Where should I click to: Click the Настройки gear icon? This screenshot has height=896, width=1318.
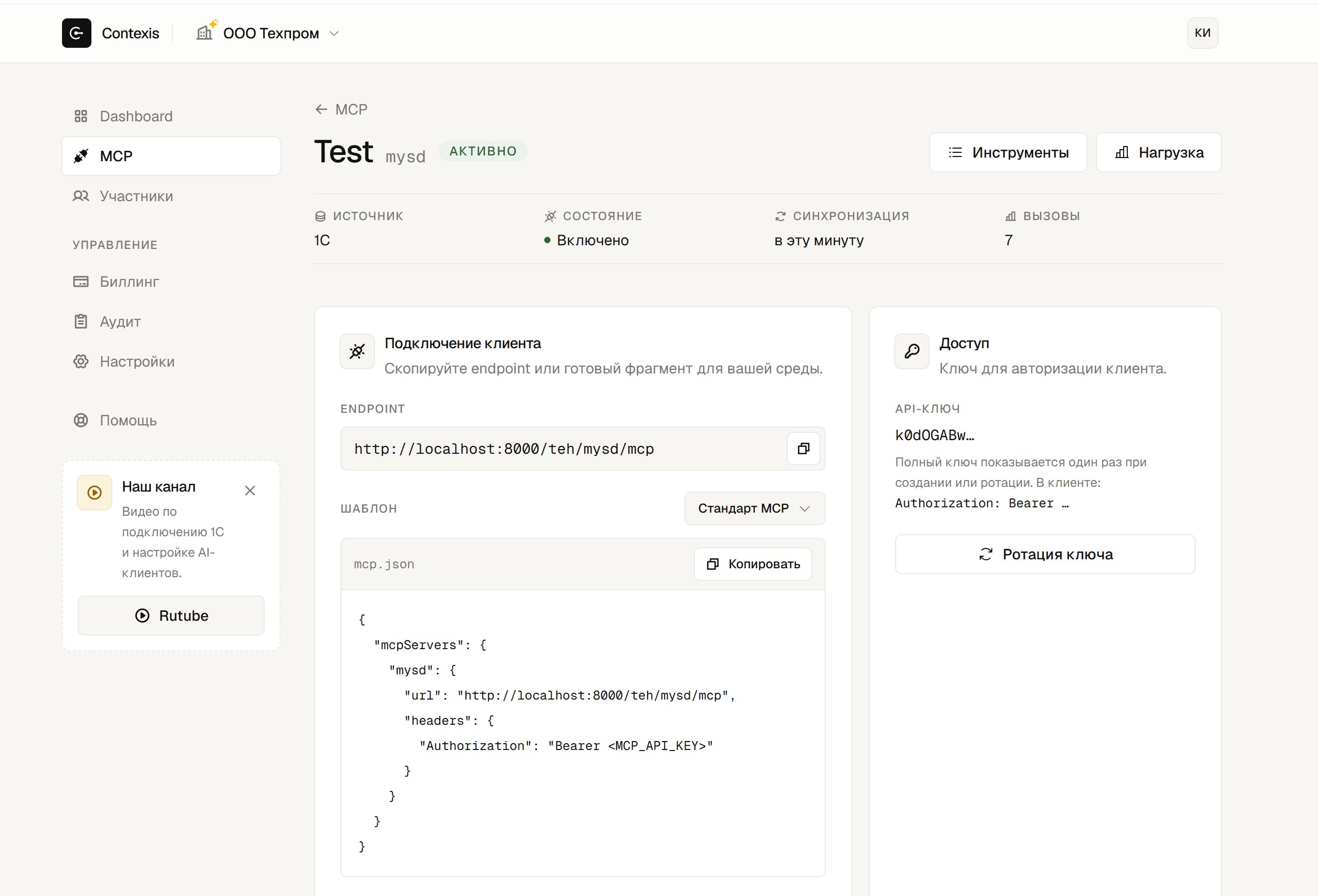click(81, 362)
